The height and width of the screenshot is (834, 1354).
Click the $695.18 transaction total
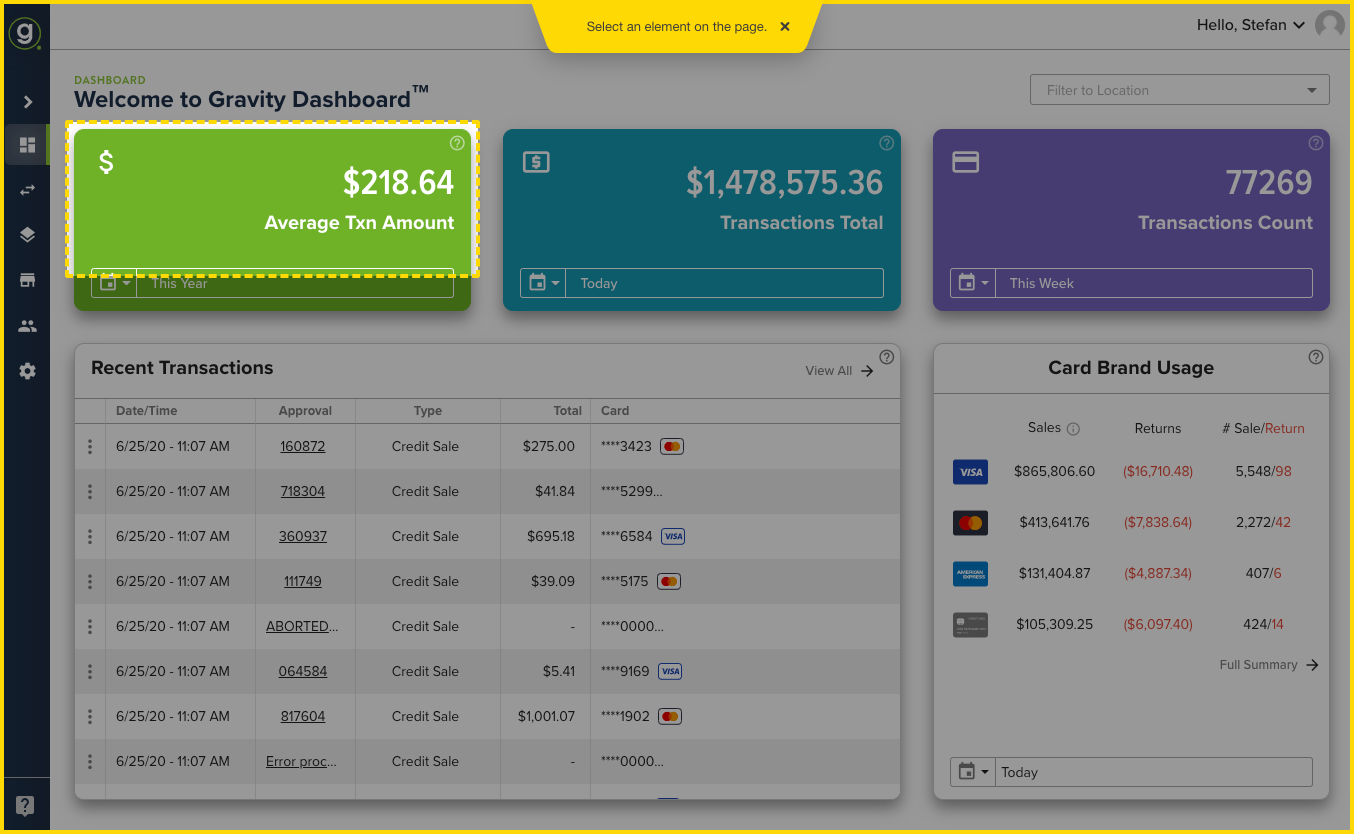(x=551, y=536)
